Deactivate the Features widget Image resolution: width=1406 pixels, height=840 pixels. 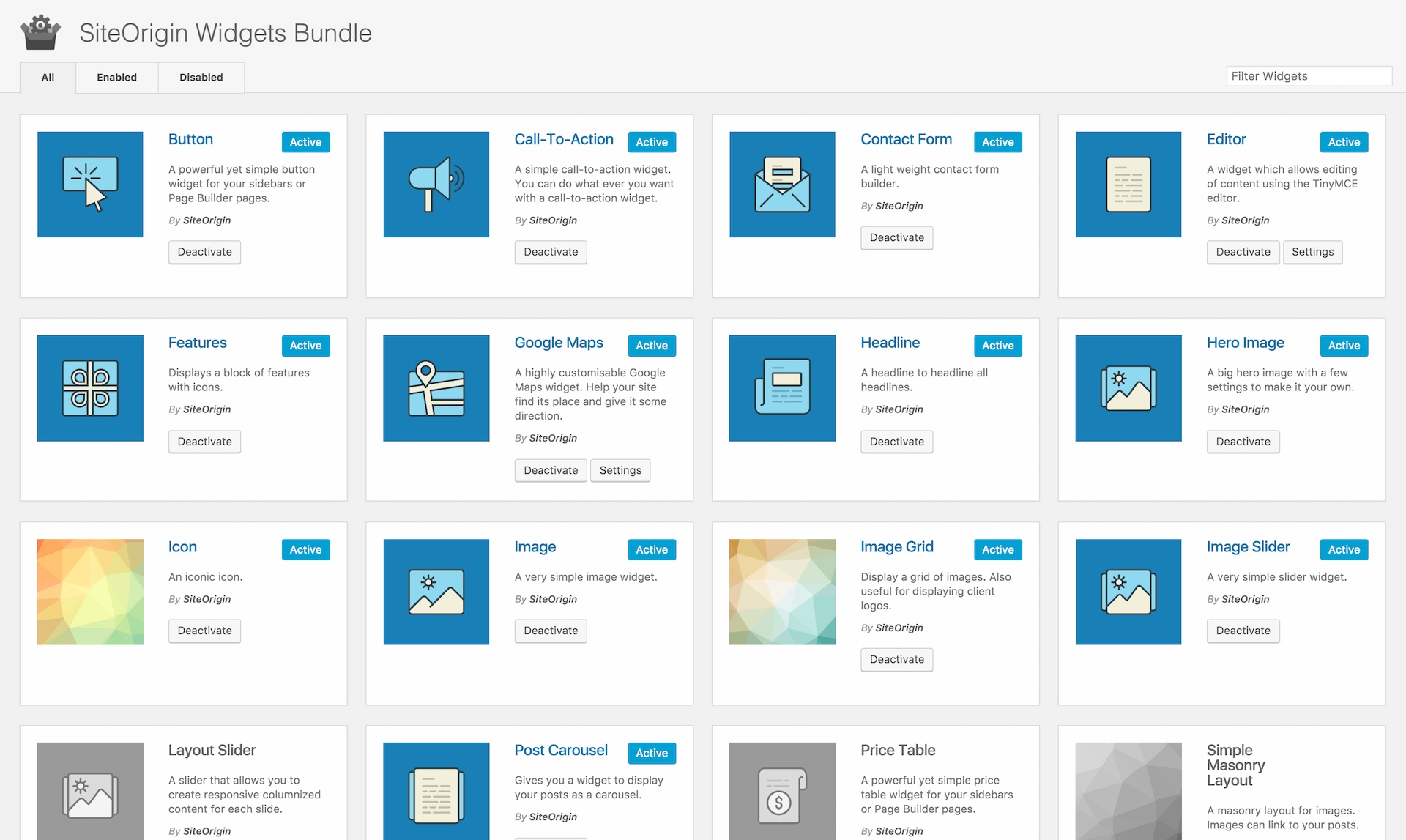pyautogui.click(x=205, y=442)
